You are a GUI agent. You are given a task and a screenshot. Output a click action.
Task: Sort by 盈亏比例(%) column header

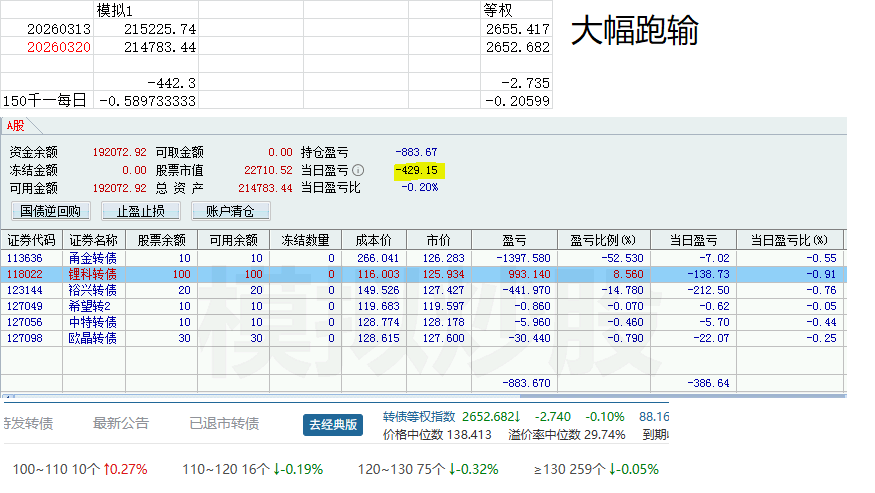coord(603,240)
